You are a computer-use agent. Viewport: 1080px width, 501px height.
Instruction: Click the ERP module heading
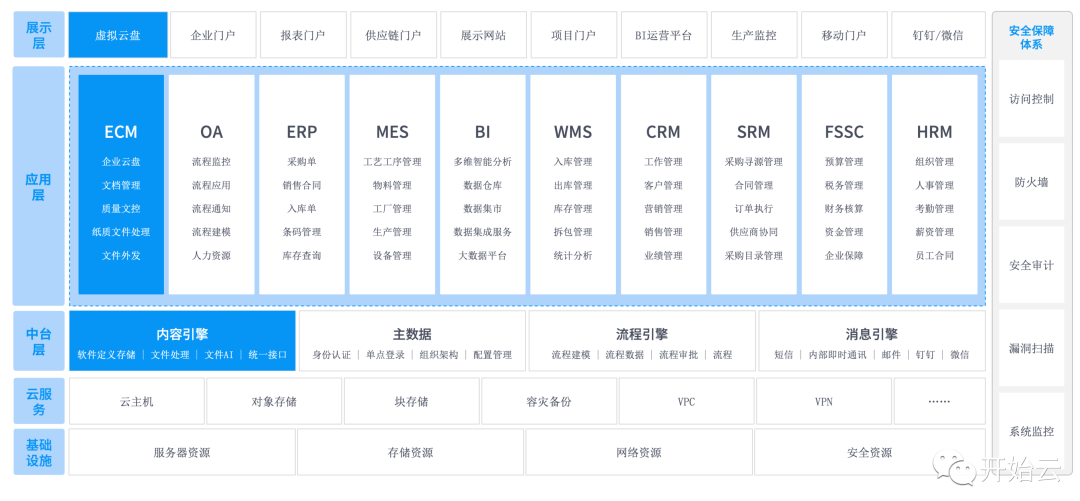tap(301, 132)
